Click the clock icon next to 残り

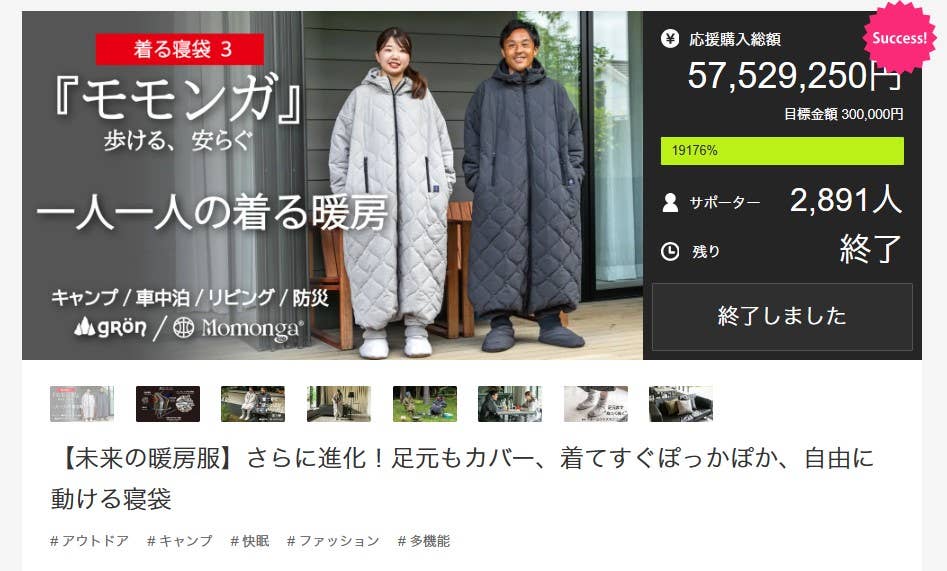[670, 251]
